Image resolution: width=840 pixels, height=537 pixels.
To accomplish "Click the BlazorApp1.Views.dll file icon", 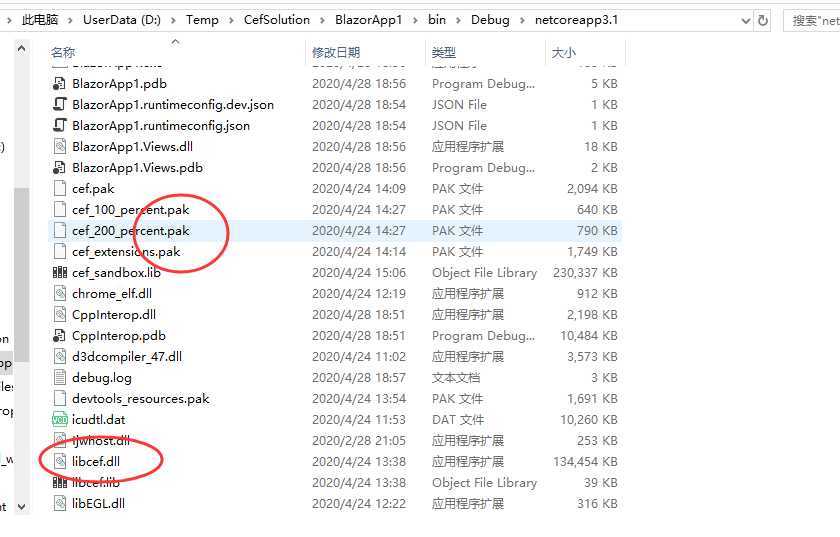I will click(59, 146).
